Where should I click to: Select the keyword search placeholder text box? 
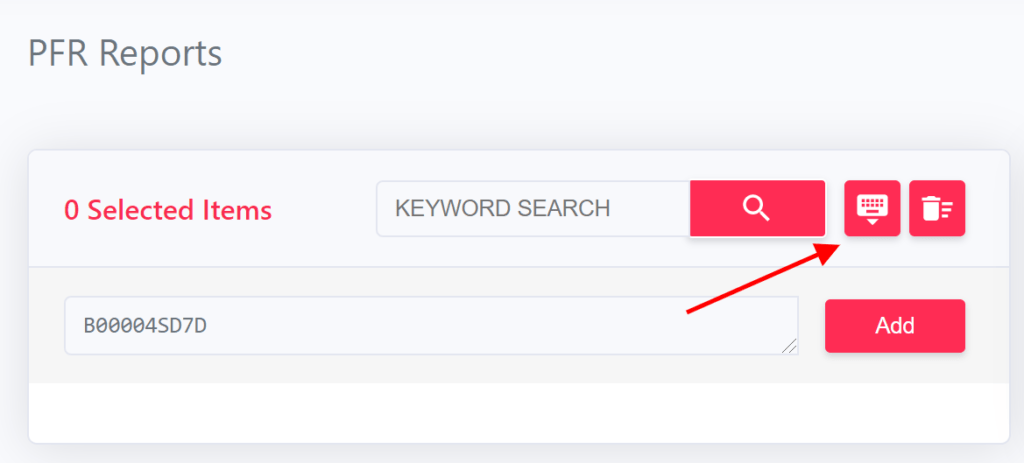(533, 208)
